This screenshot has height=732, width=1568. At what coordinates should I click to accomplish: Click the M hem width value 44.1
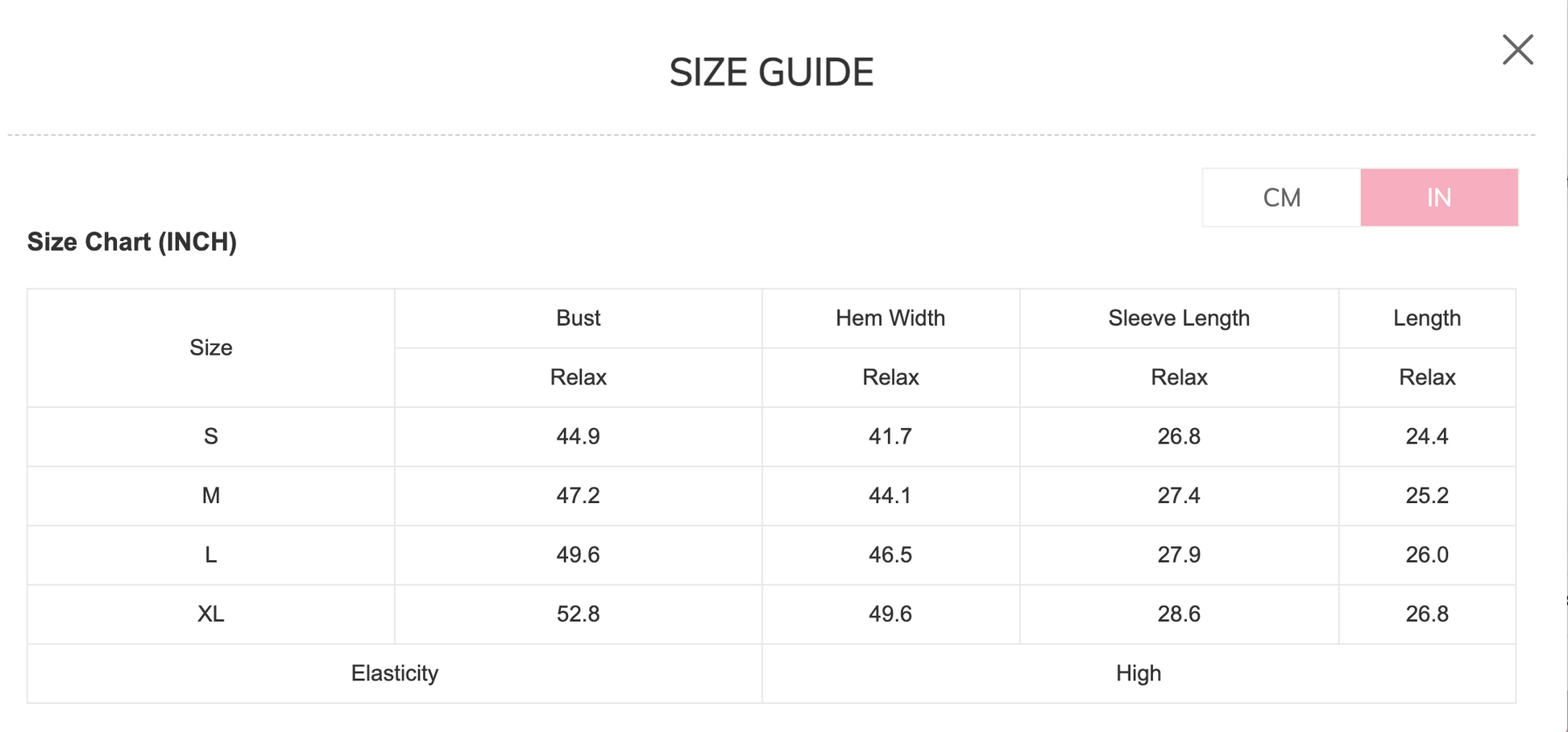click(x=890, y=496)
